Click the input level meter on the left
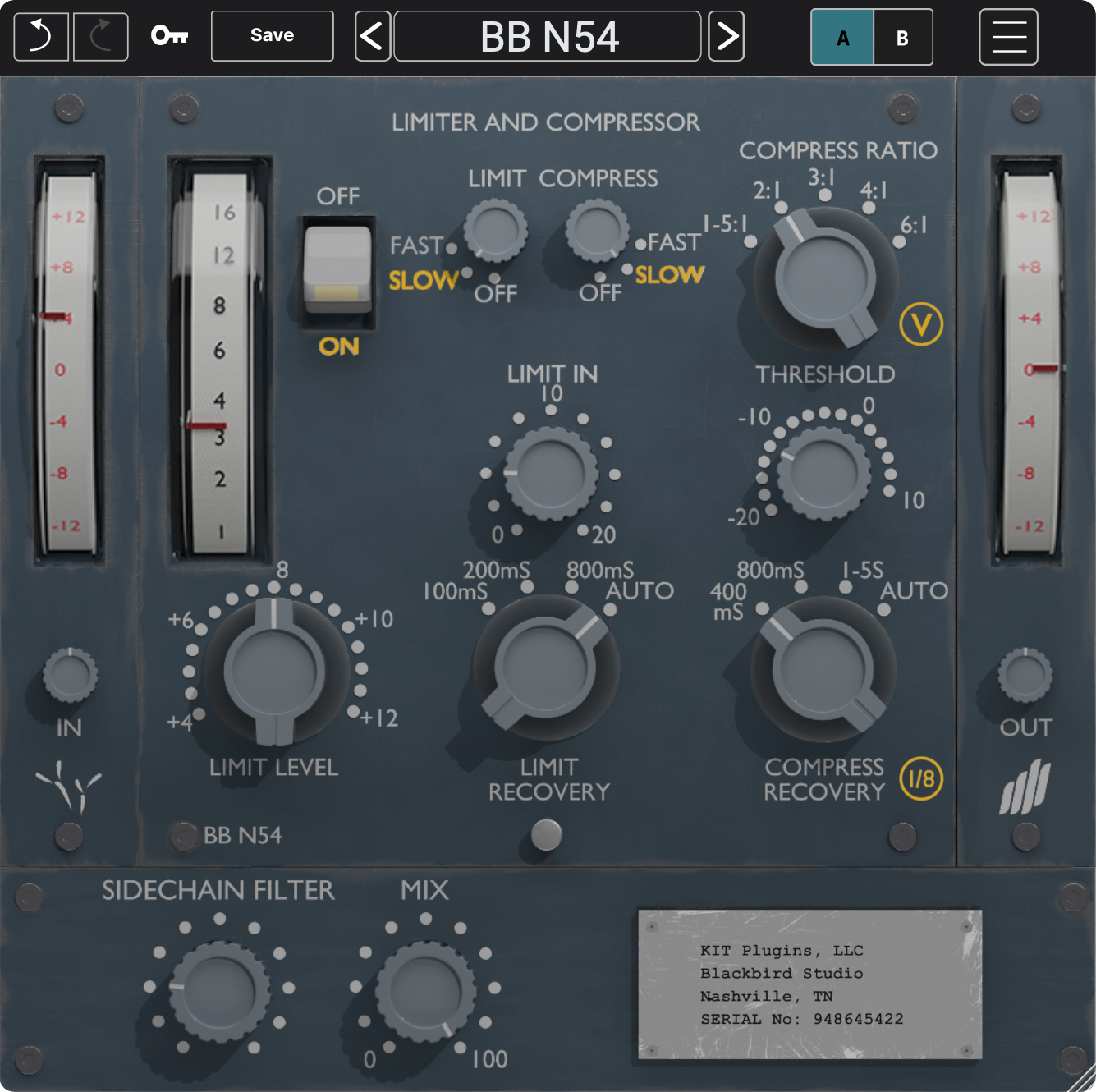Viewport: 1096px width, 1092px height. click(x=68, y=361)
